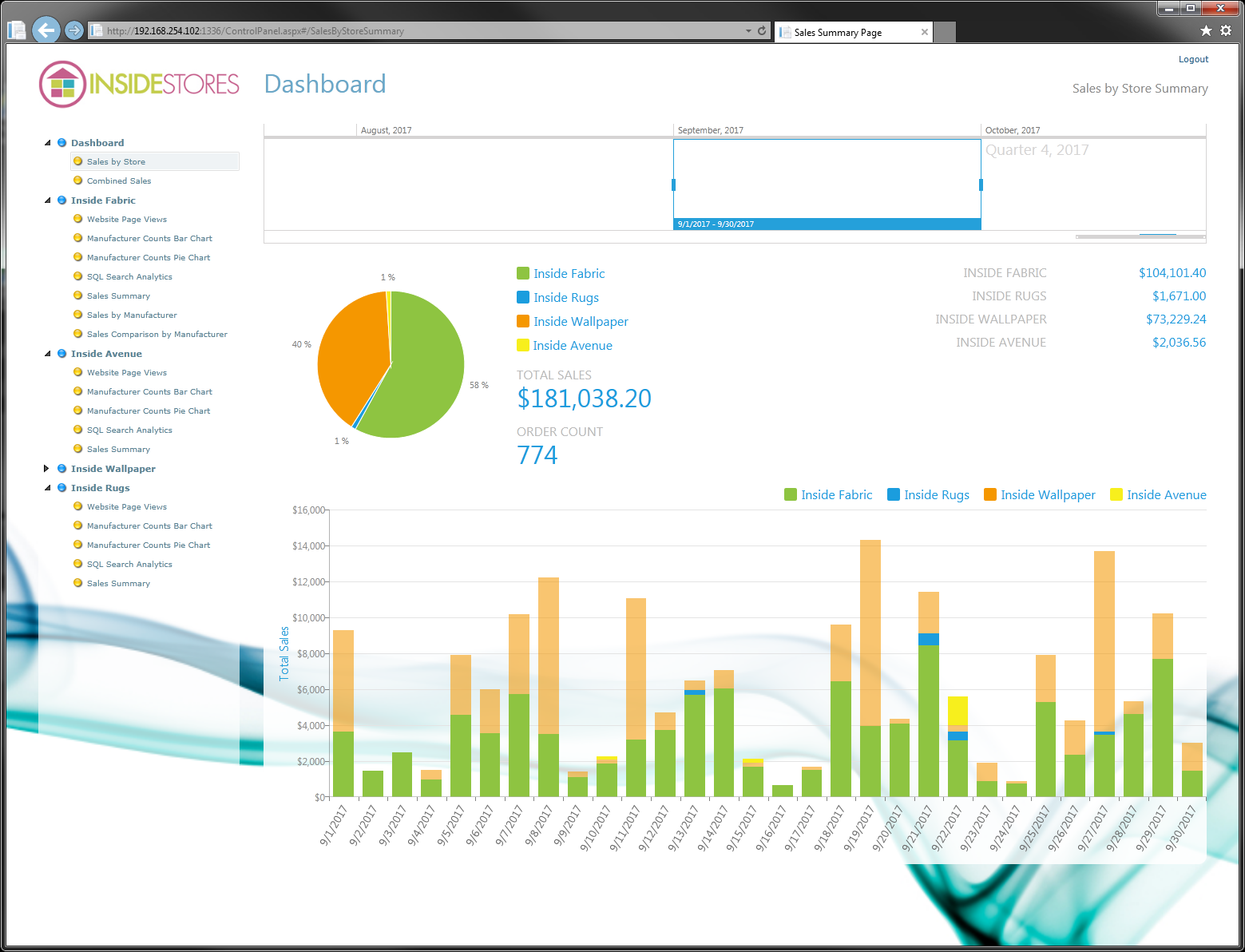
Task: Click the timeline horizontal scrollbar thumb
Action: click(1140, 236)
